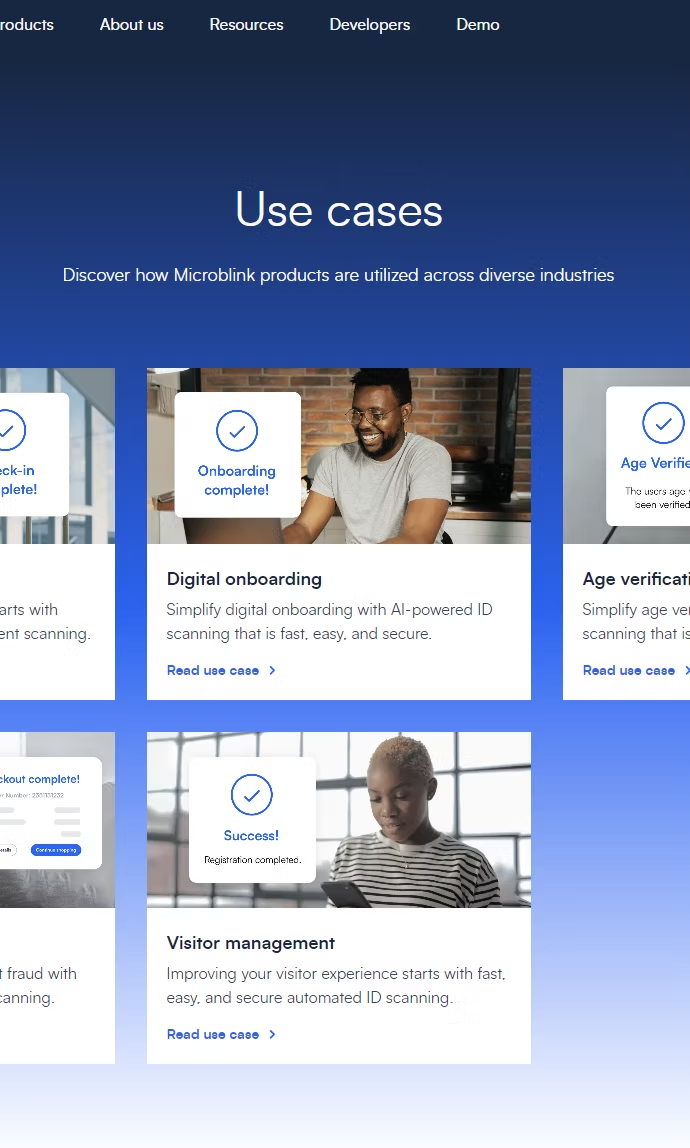
Task: Click chevron arrow next to Age verification Read use case
Action: click(686, 671)
